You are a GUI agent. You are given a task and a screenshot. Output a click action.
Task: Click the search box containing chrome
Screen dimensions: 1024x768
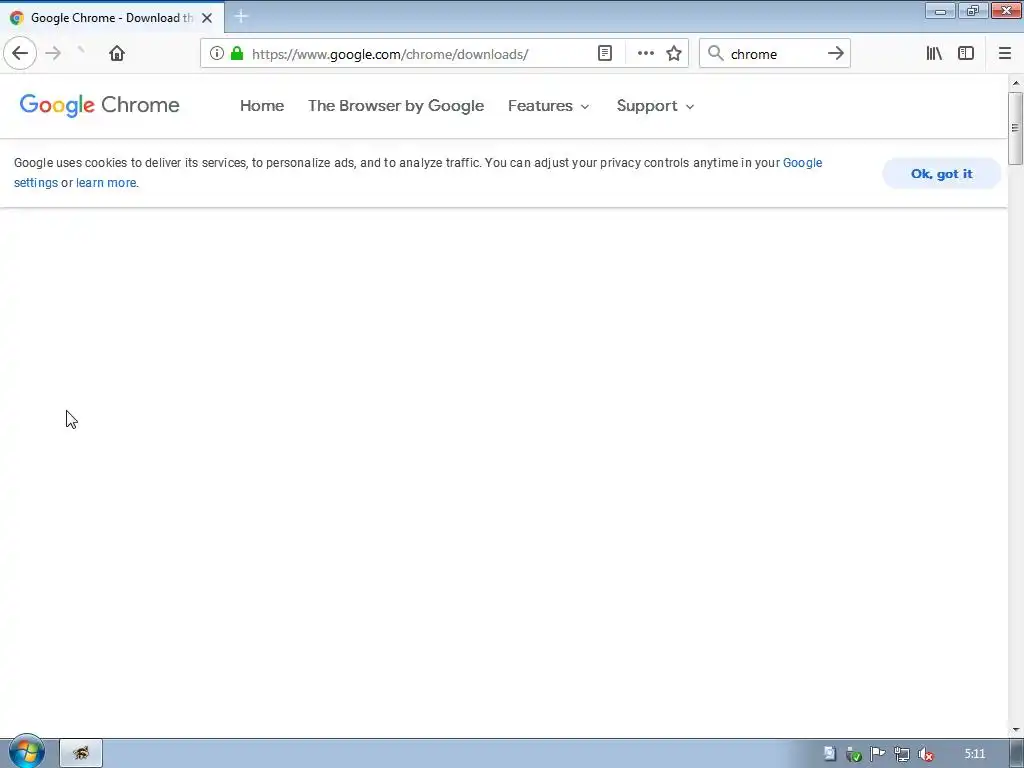[775, 54]
